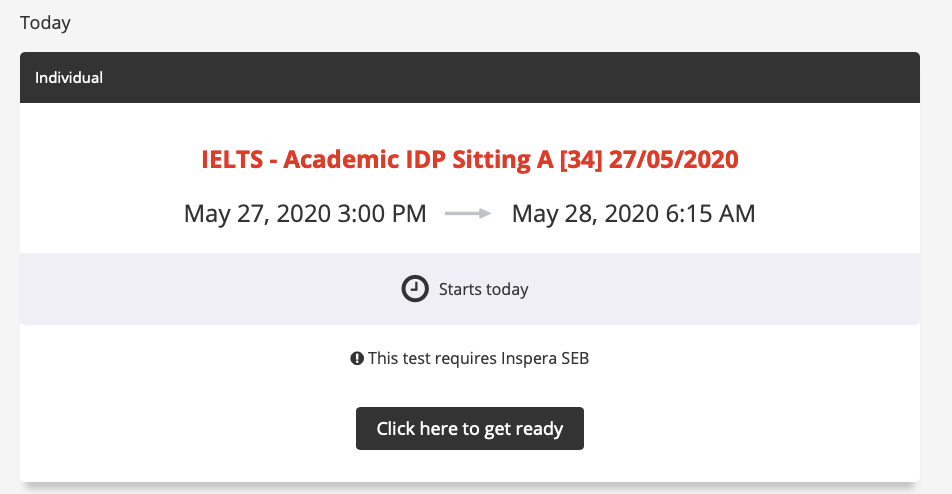Click the This test requires Inspera SEB notice
This screenshot has height=494, width=952.
478,358
